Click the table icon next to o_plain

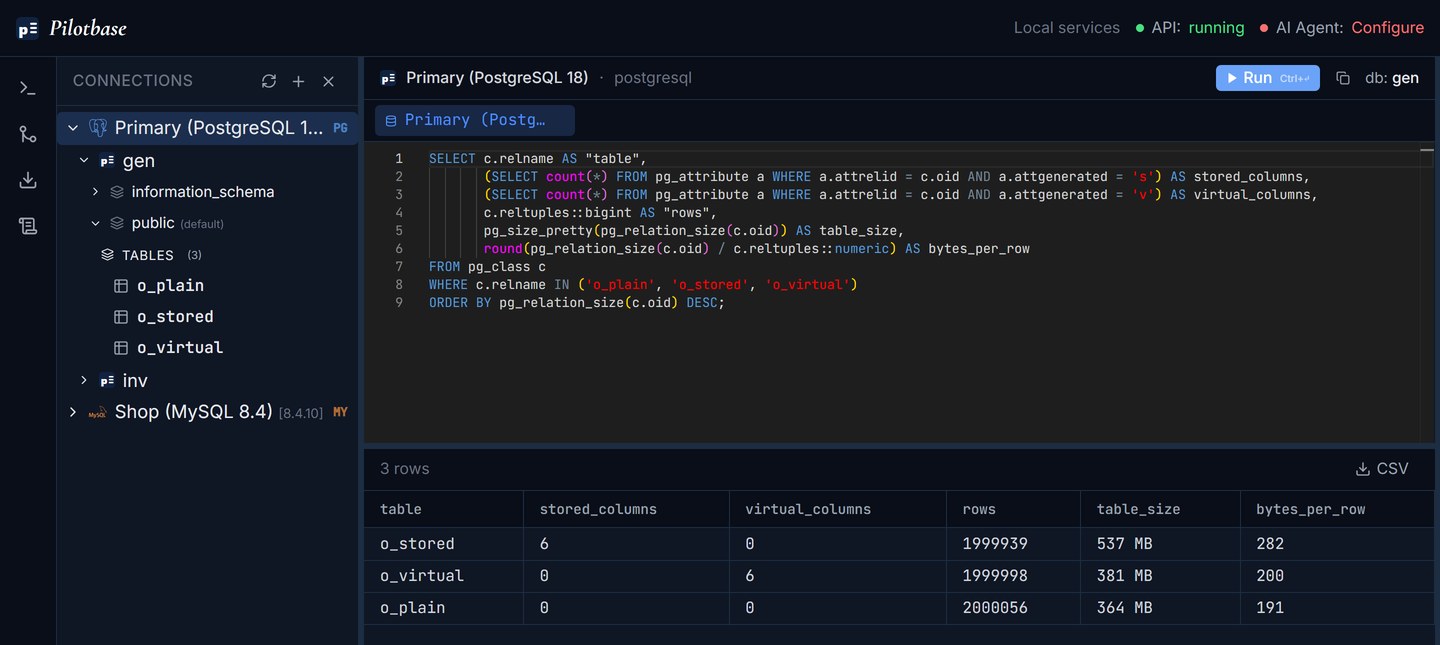pos(121,286)
